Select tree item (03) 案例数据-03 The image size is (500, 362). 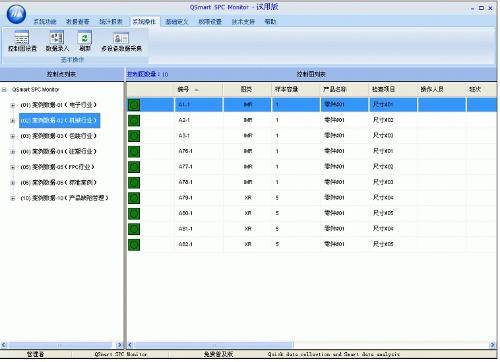(58, 136)
